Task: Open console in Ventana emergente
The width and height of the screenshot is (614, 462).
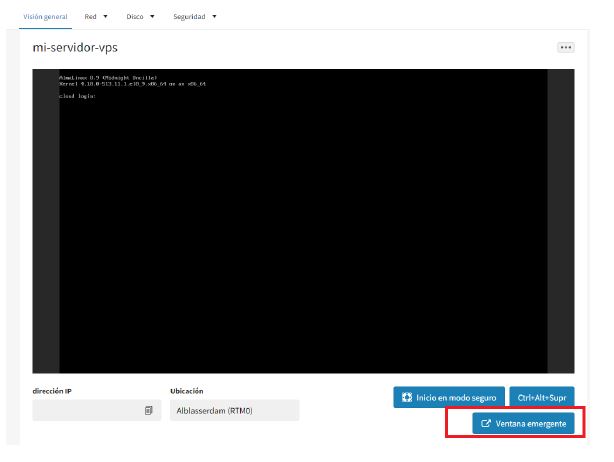Action: [523, 423]
